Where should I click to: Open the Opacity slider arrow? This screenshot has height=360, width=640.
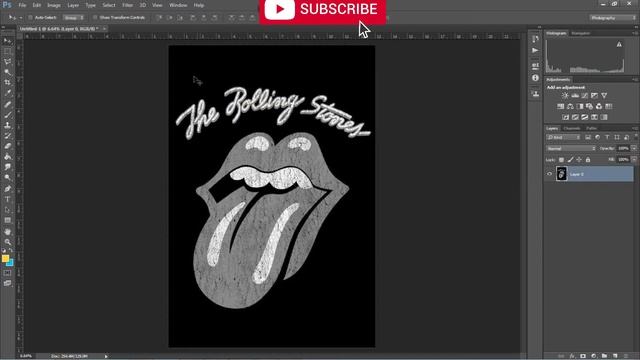[634, 149]
